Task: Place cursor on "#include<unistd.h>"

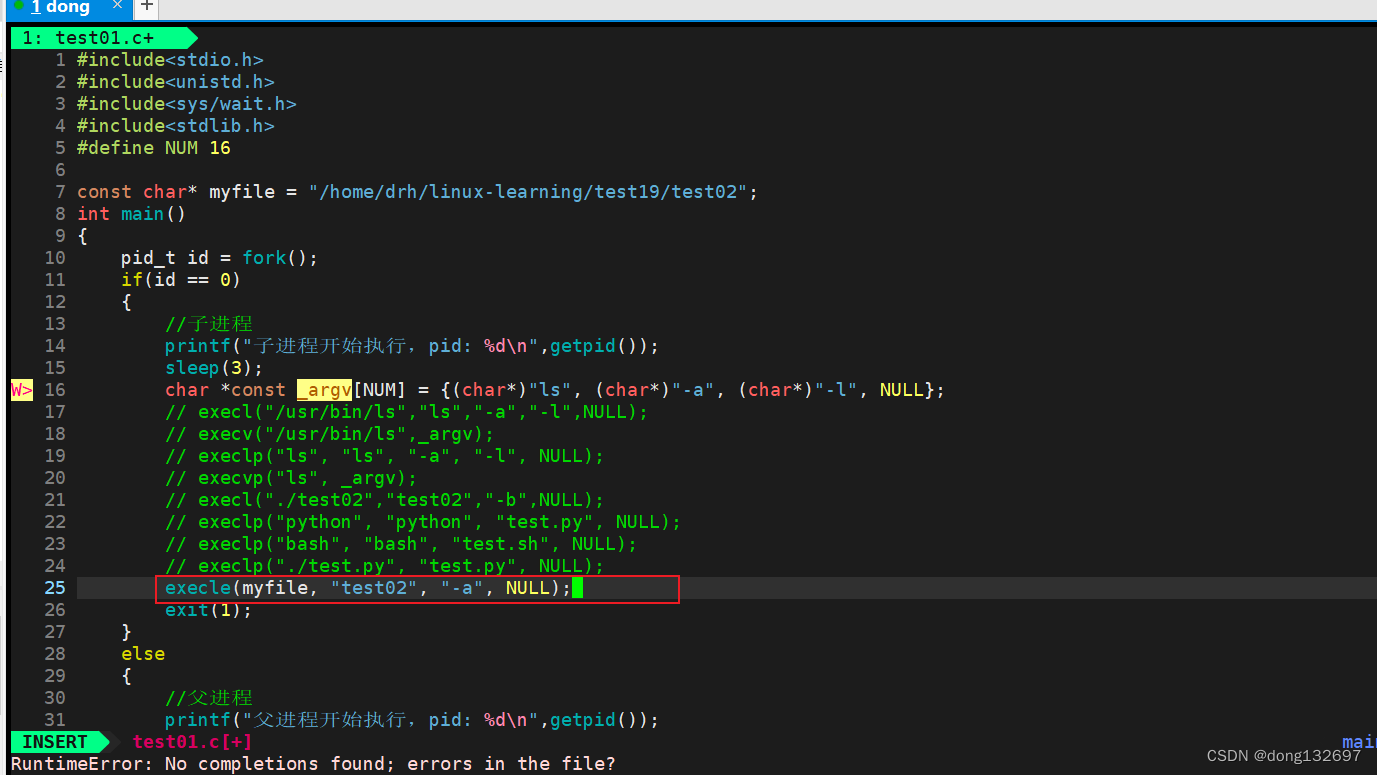Action: (176, 82)
